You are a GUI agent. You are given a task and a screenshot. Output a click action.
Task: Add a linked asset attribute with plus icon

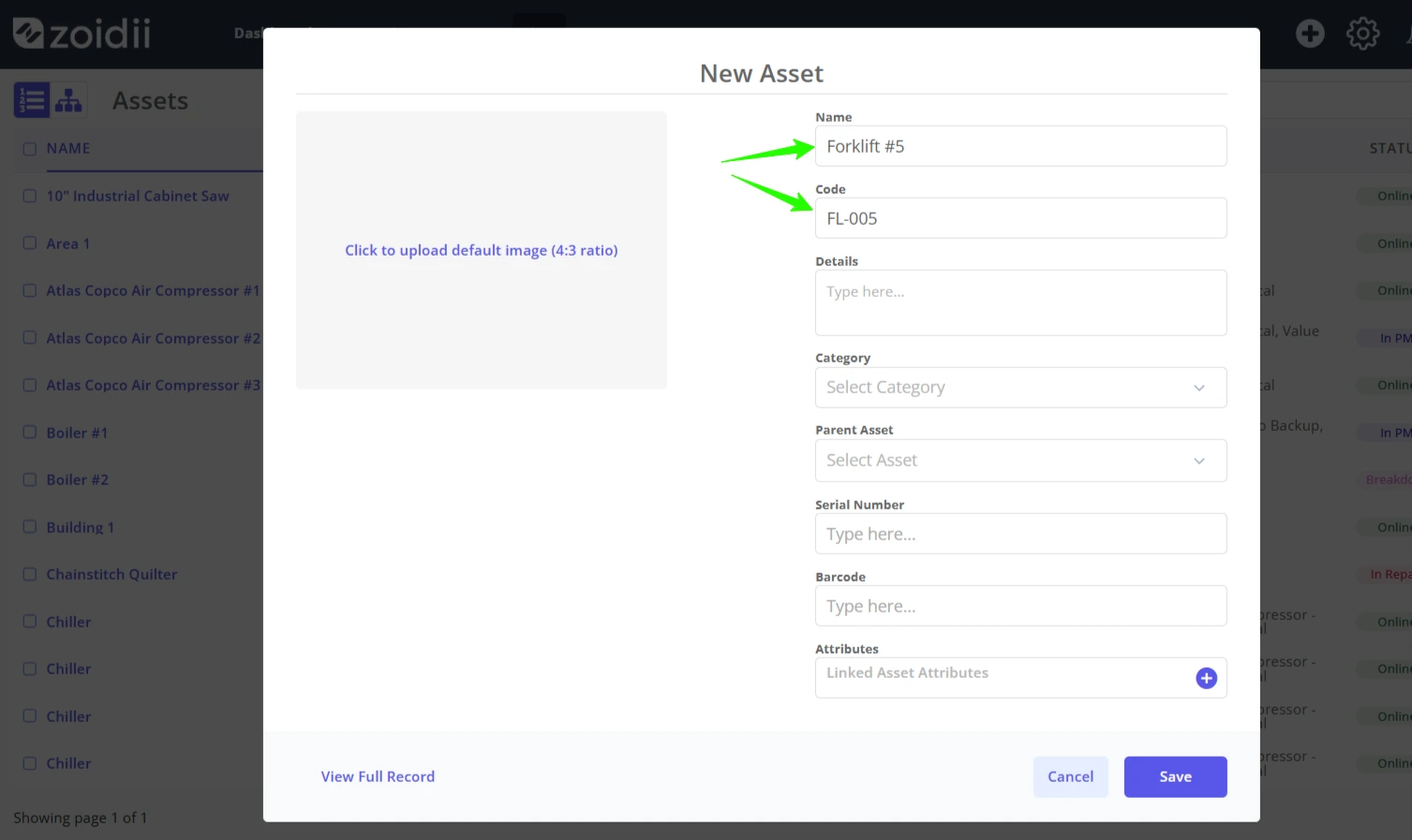coord(1206,678)
